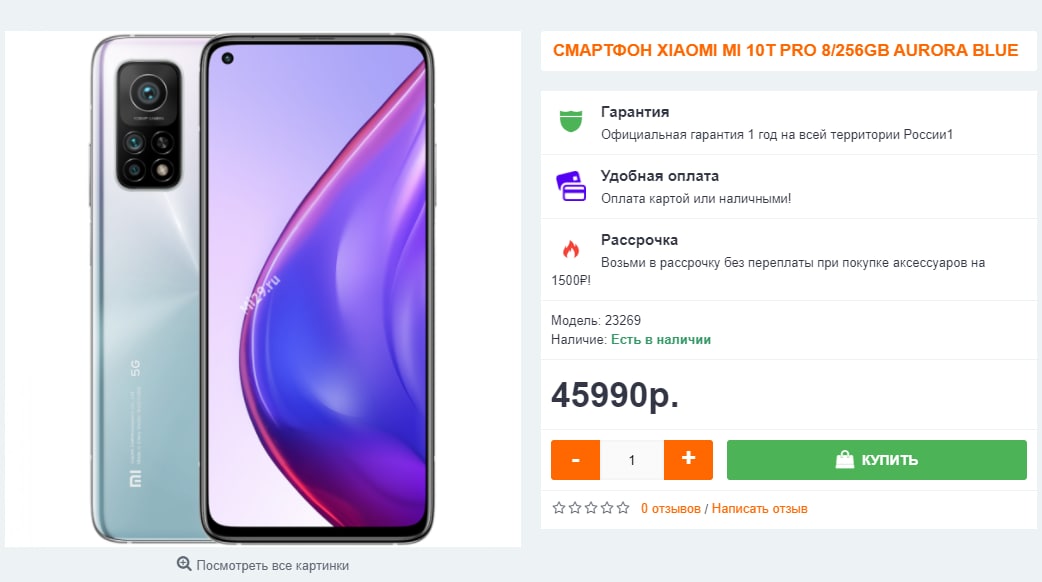Click the shopping bag icon on the Купить button

[x=844, y=459]
